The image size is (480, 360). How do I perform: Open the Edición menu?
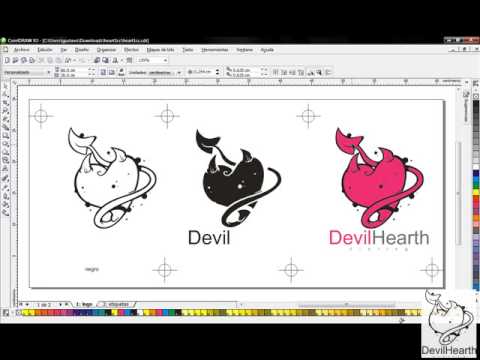[x=45, y=50]
